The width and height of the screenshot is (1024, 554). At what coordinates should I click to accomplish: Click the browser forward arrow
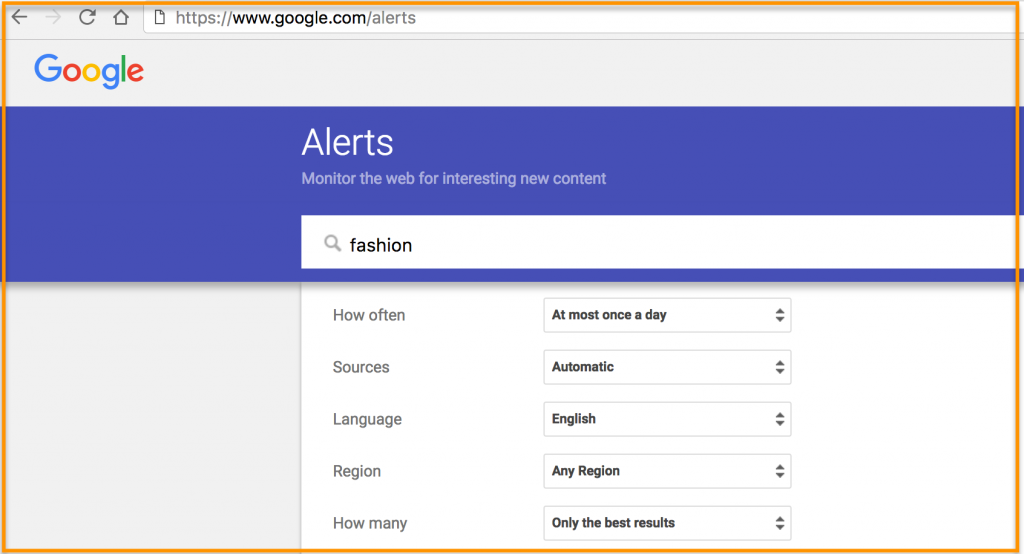(x=53, y=17)
